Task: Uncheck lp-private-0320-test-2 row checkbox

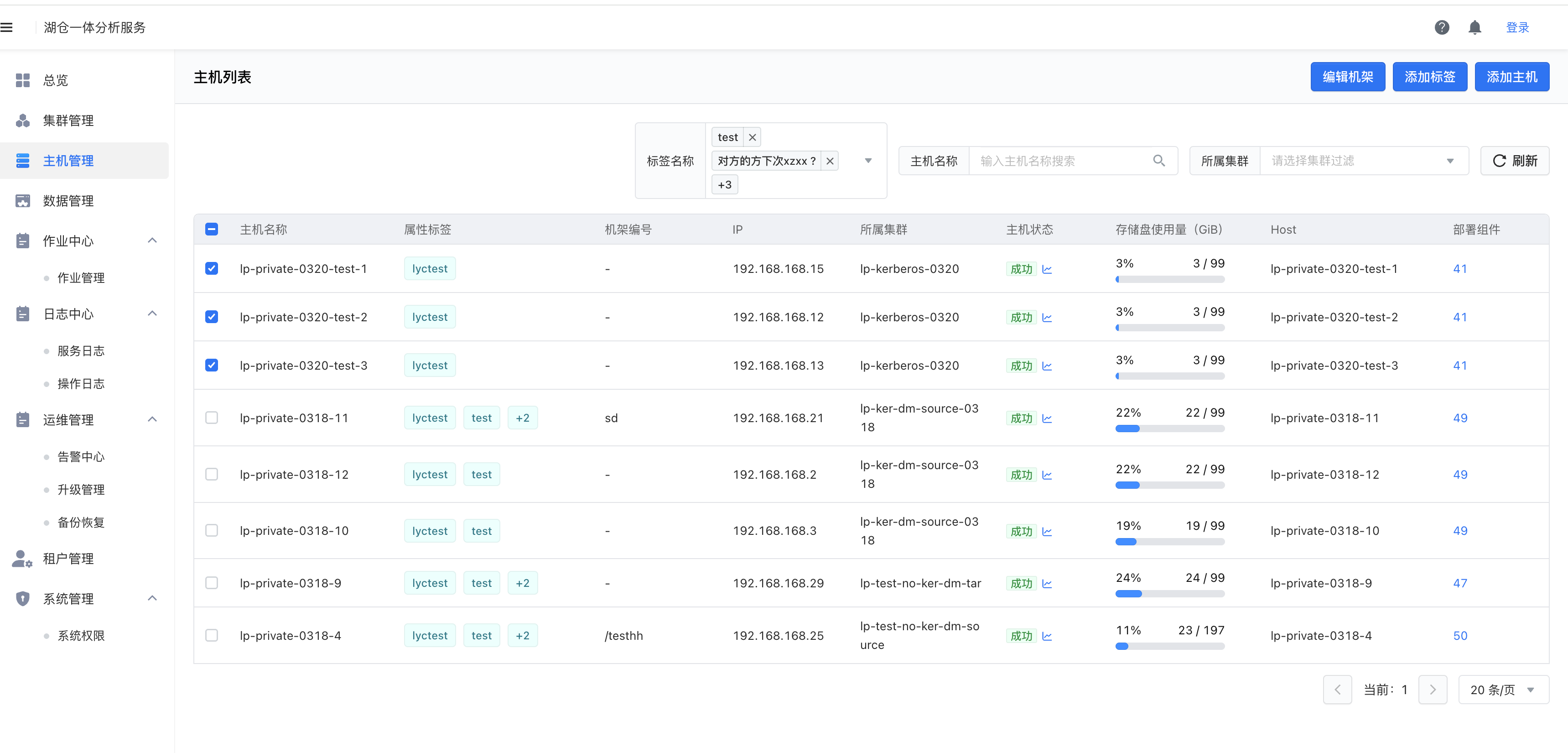Action: pos(212,317)
